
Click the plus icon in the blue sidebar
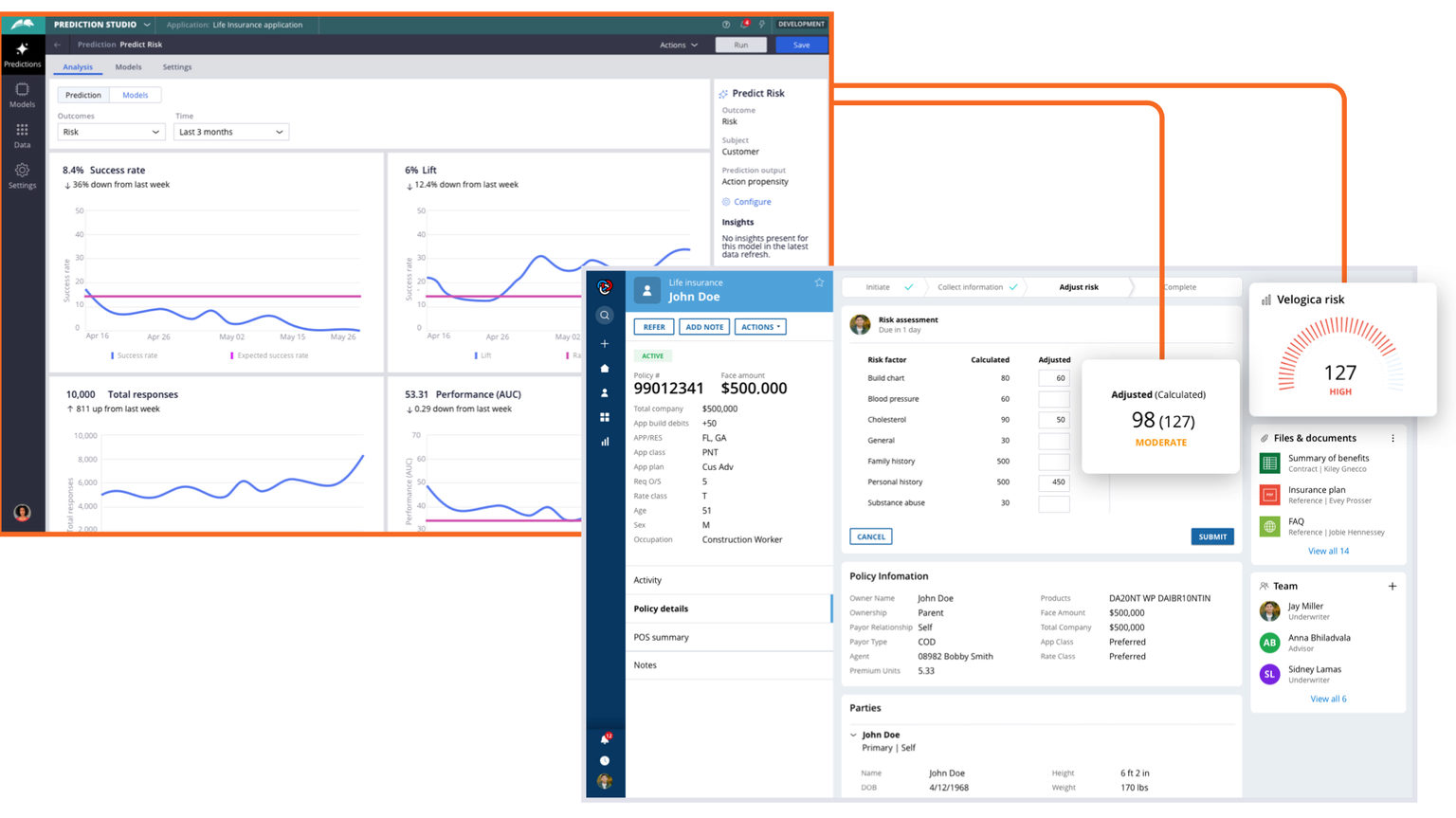(606, 343)
